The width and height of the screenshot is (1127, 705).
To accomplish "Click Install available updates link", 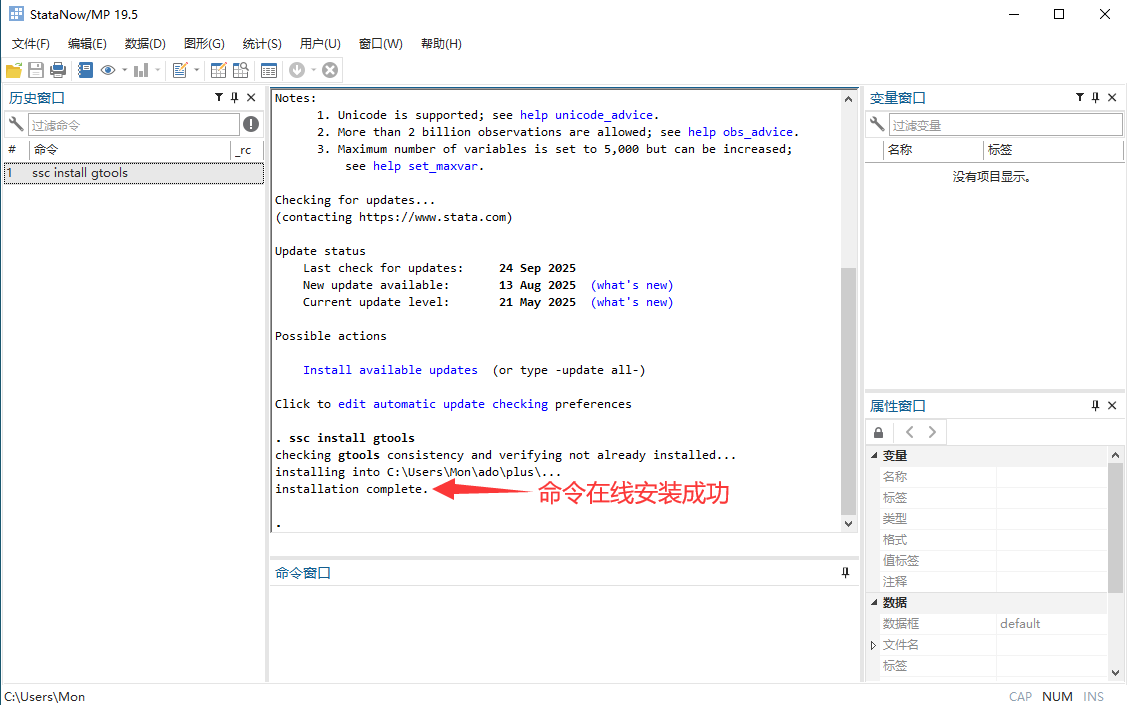I will click(x=390, y=370).
